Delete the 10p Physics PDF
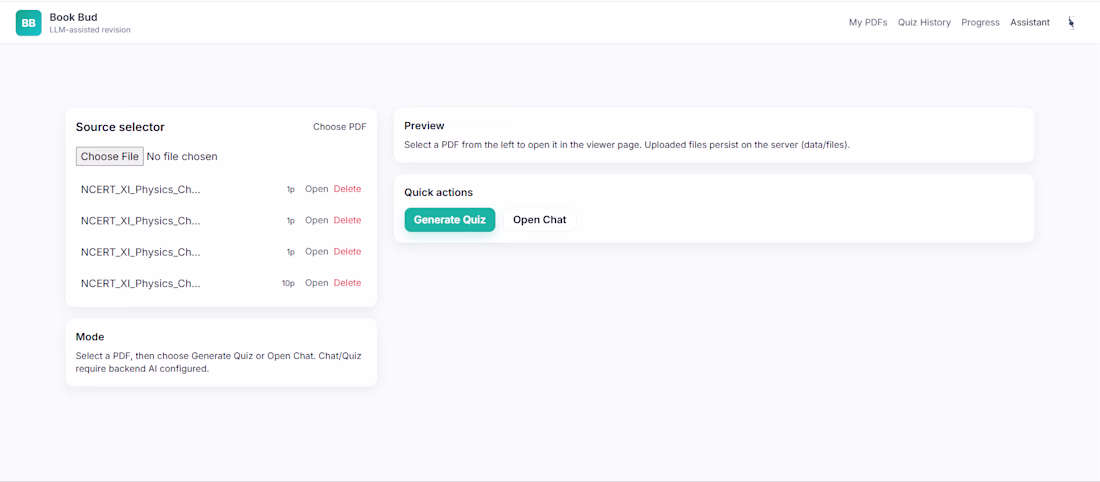1100x482 pixels. pyautogui.click(x=347, y=283)
